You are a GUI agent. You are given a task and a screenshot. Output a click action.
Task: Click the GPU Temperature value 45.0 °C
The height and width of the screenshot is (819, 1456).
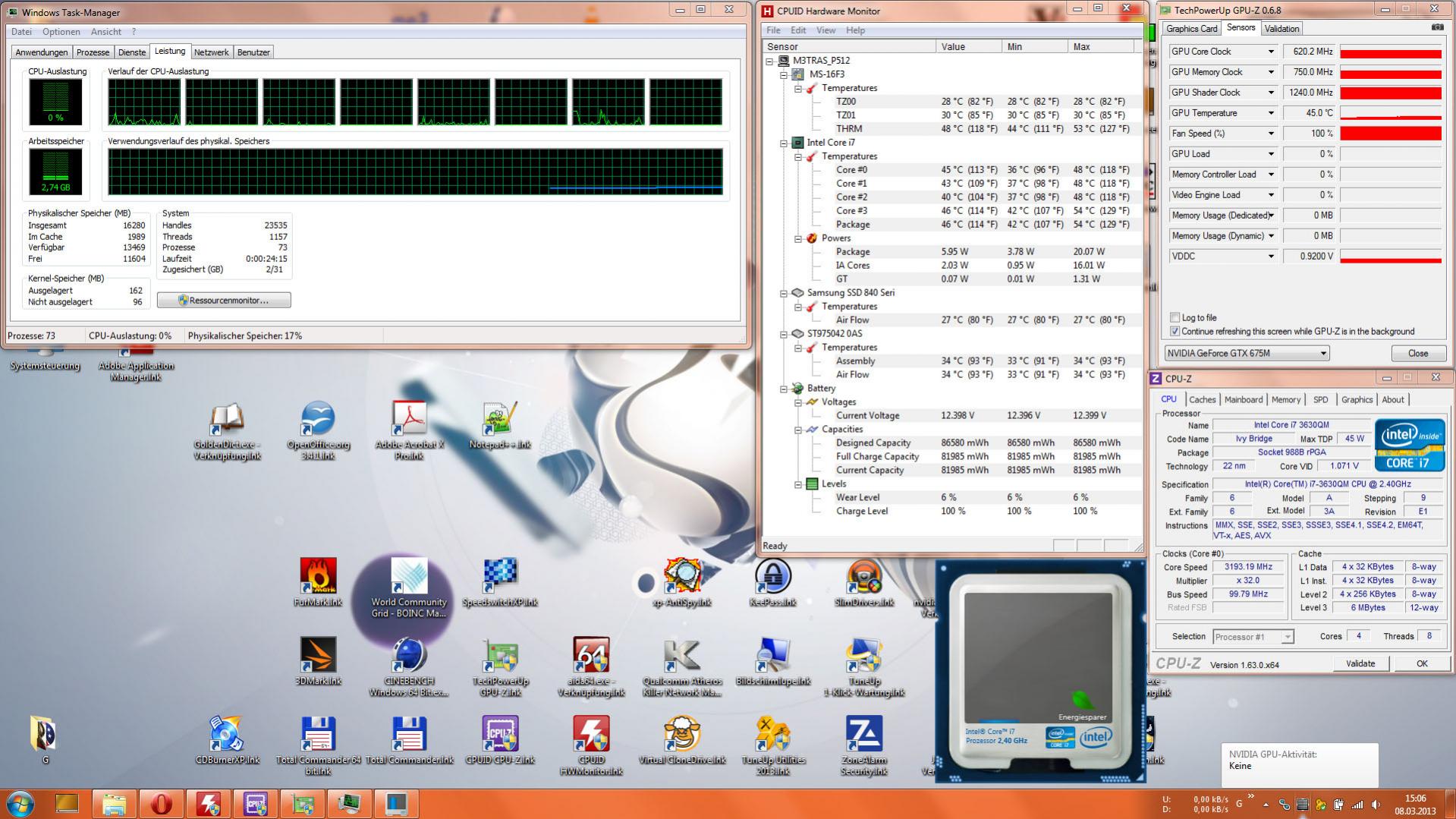(1309, 113)
